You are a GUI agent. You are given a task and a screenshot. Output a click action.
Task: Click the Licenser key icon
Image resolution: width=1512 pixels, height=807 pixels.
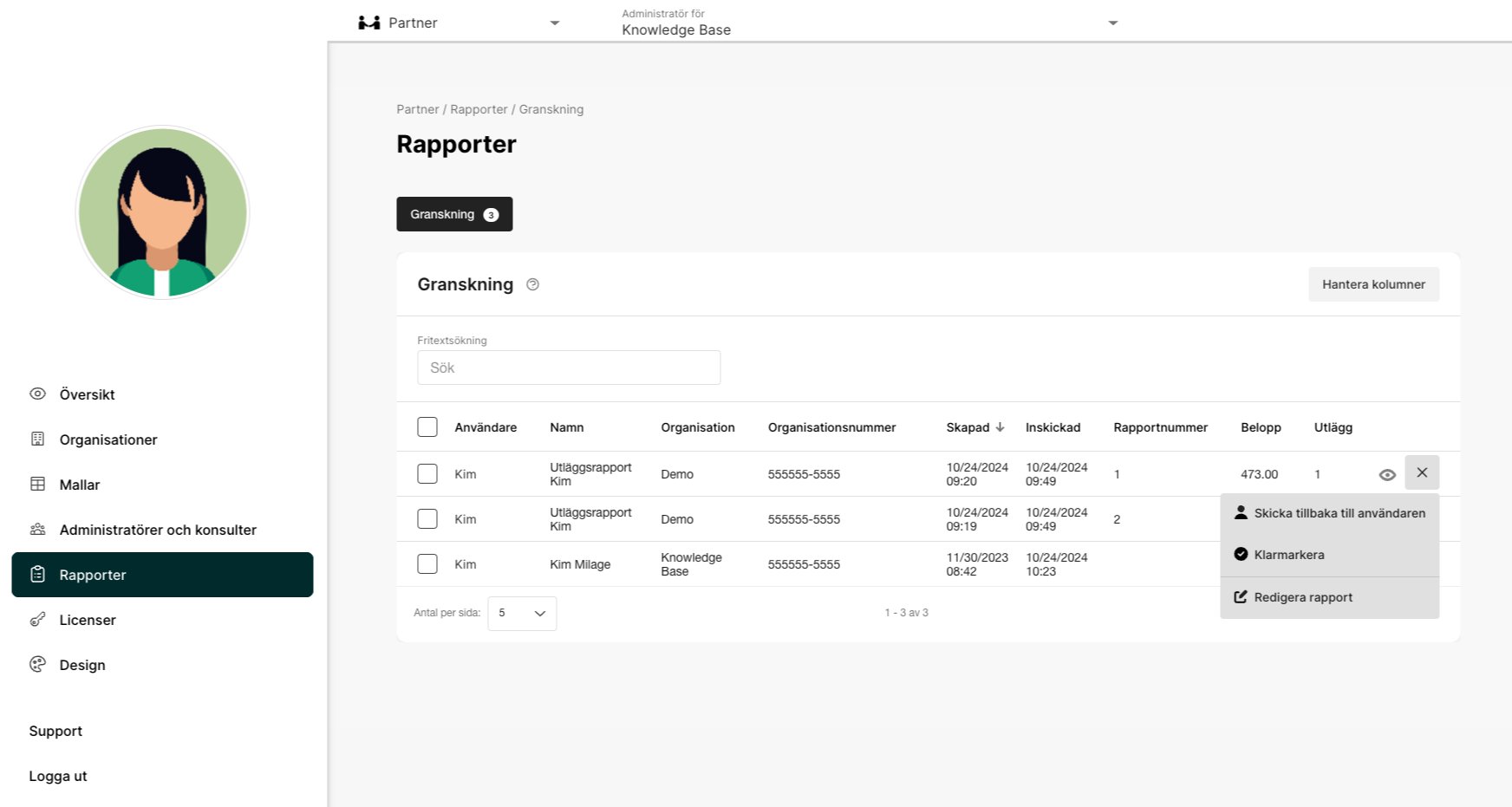37,619
